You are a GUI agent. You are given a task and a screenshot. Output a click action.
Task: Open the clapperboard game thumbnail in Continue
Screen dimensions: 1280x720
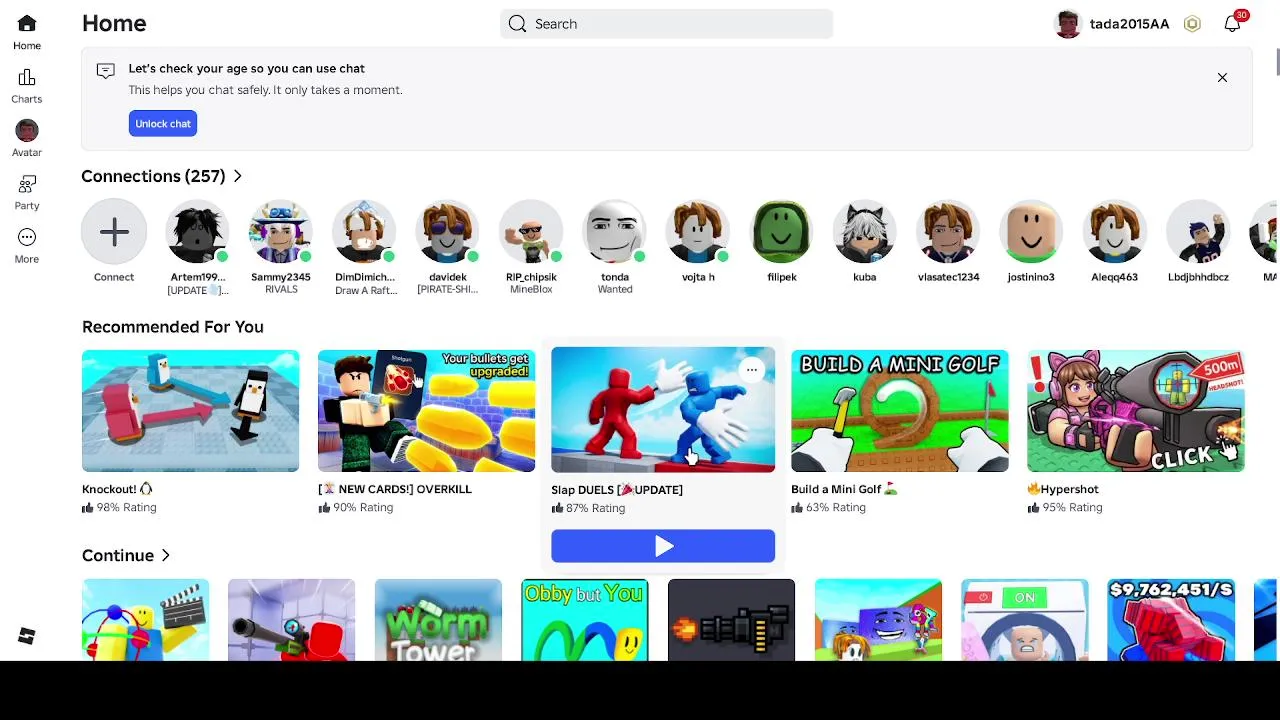point(145,620)
